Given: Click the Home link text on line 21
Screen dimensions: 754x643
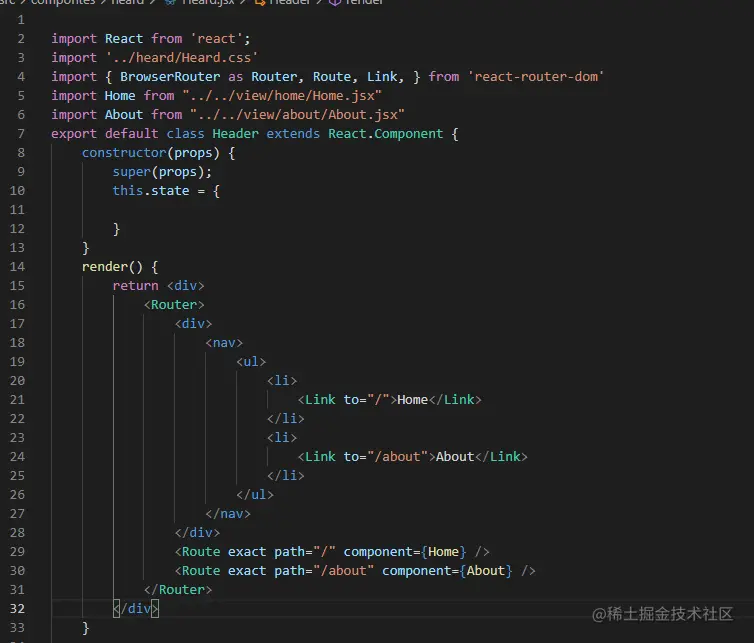Looking at the screenshot, I should point(413,400).
